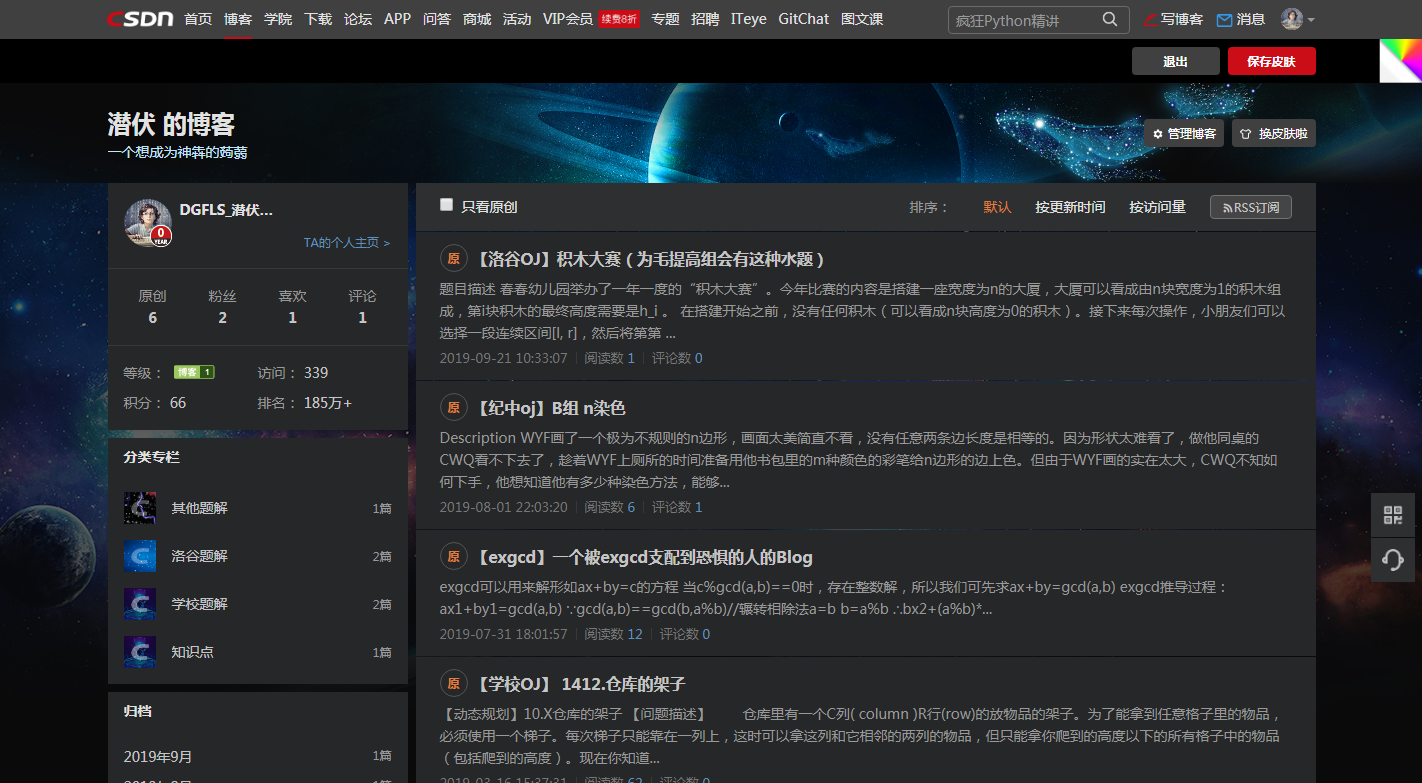Open VIP会员 in top navigation
This screenshot has height=783, width=1422.
(x=568, y=19)
